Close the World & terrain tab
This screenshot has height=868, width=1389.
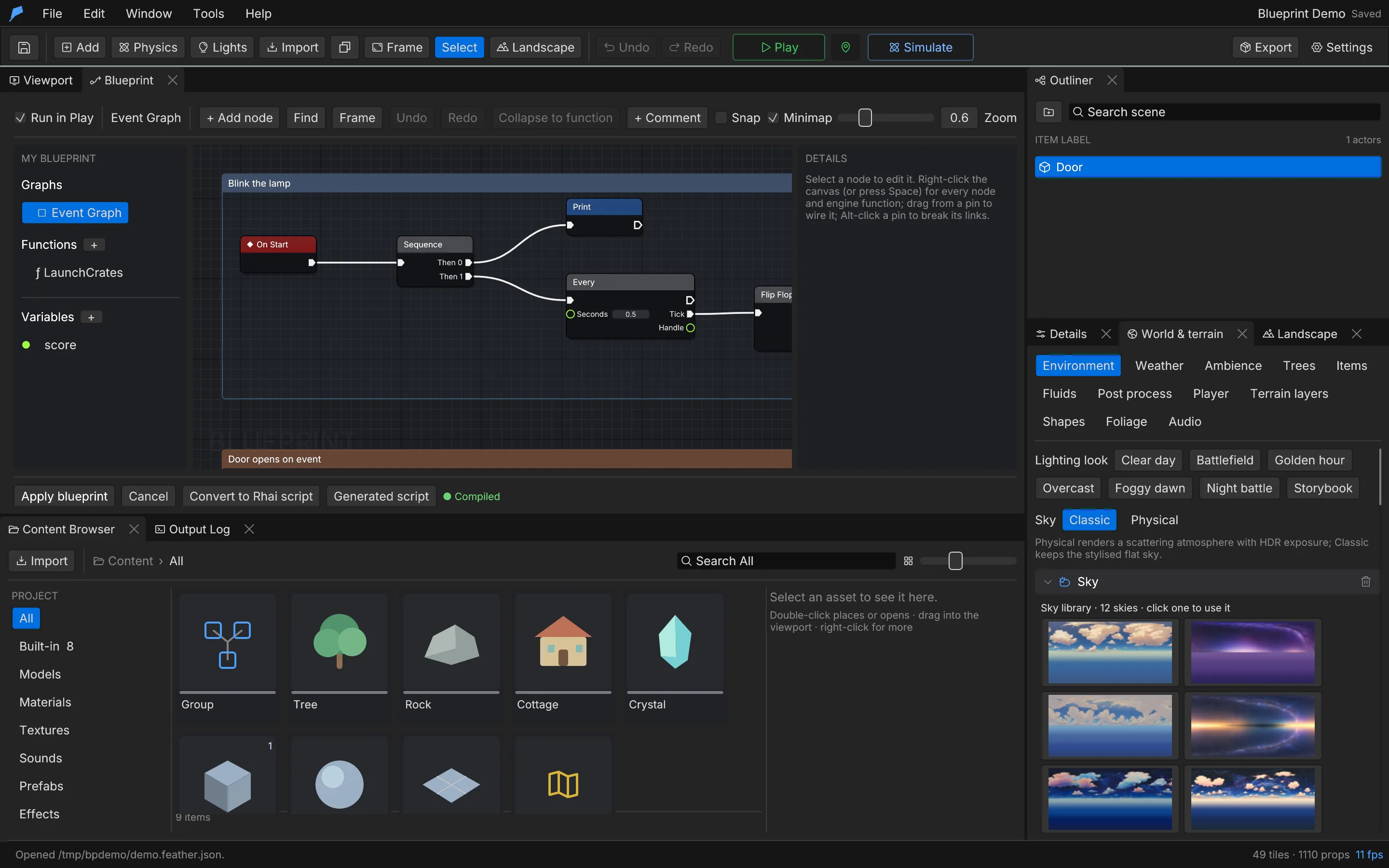click(1242, 334)
